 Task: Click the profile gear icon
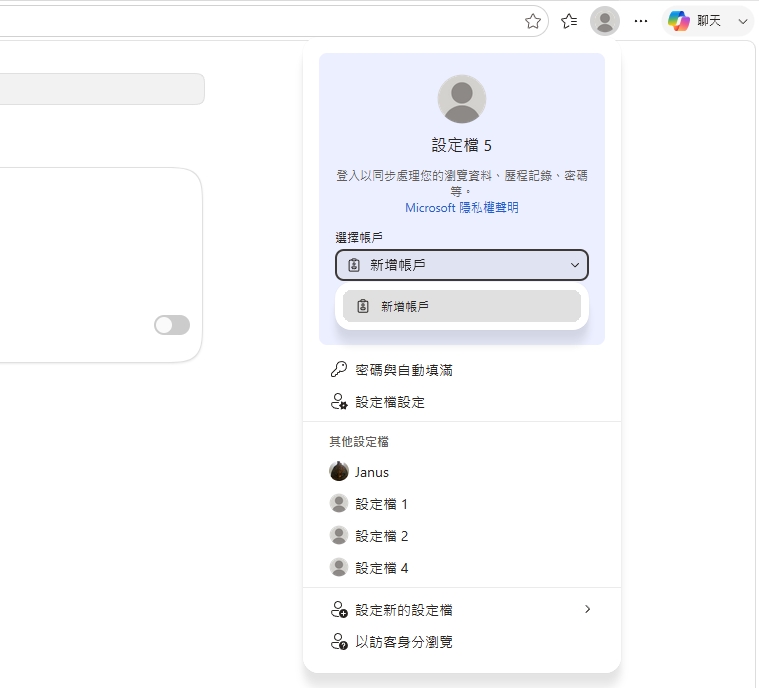[339, 401]
